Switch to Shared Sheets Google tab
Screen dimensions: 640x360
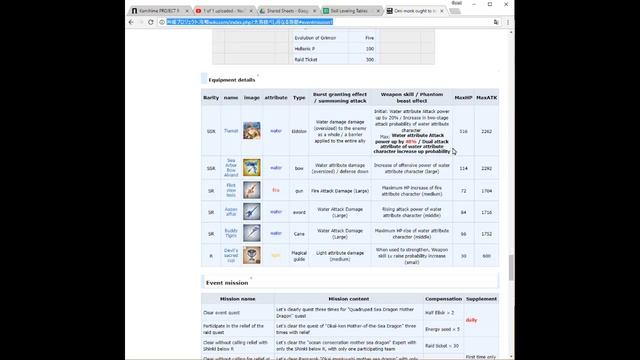(287, 11)
